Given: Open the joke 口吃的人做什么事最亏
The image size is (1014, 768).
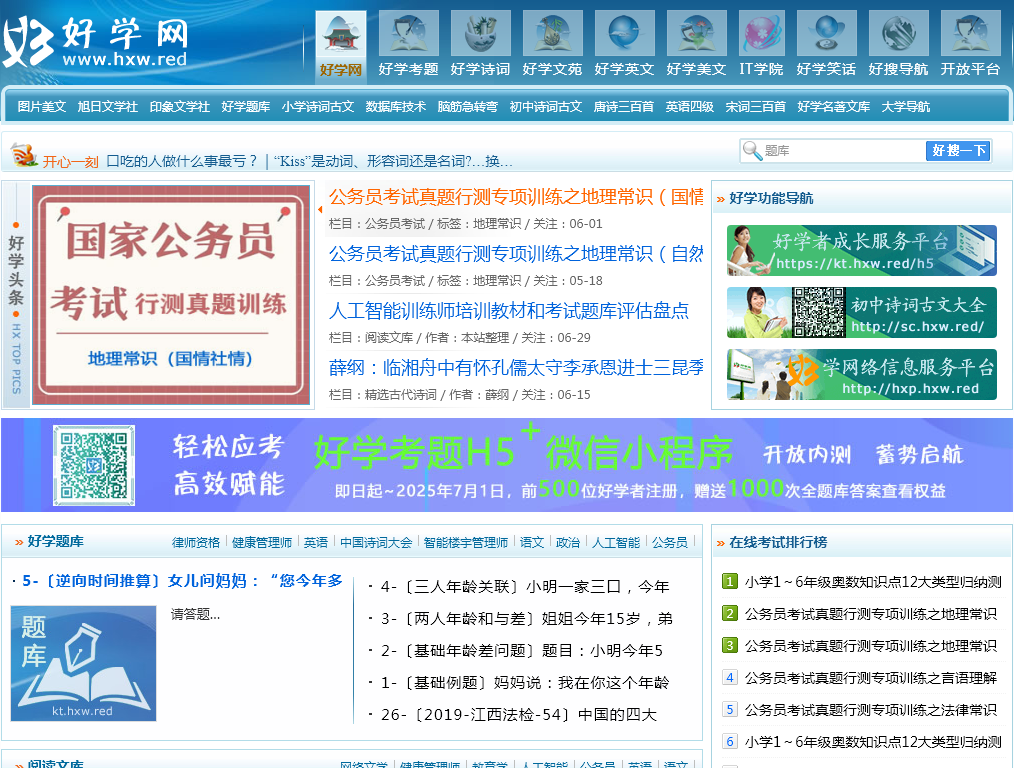Looking at the screenshot, I should (182, 161).
